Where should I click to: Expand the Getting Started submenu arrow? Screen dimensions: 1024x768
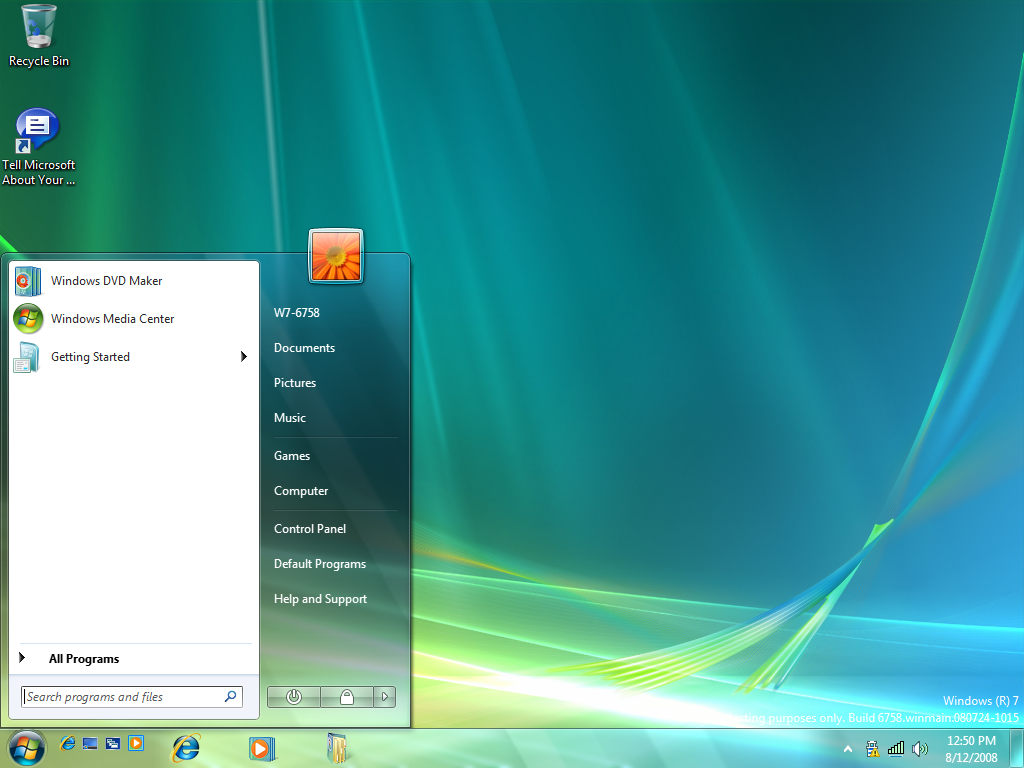click(243, 357)
